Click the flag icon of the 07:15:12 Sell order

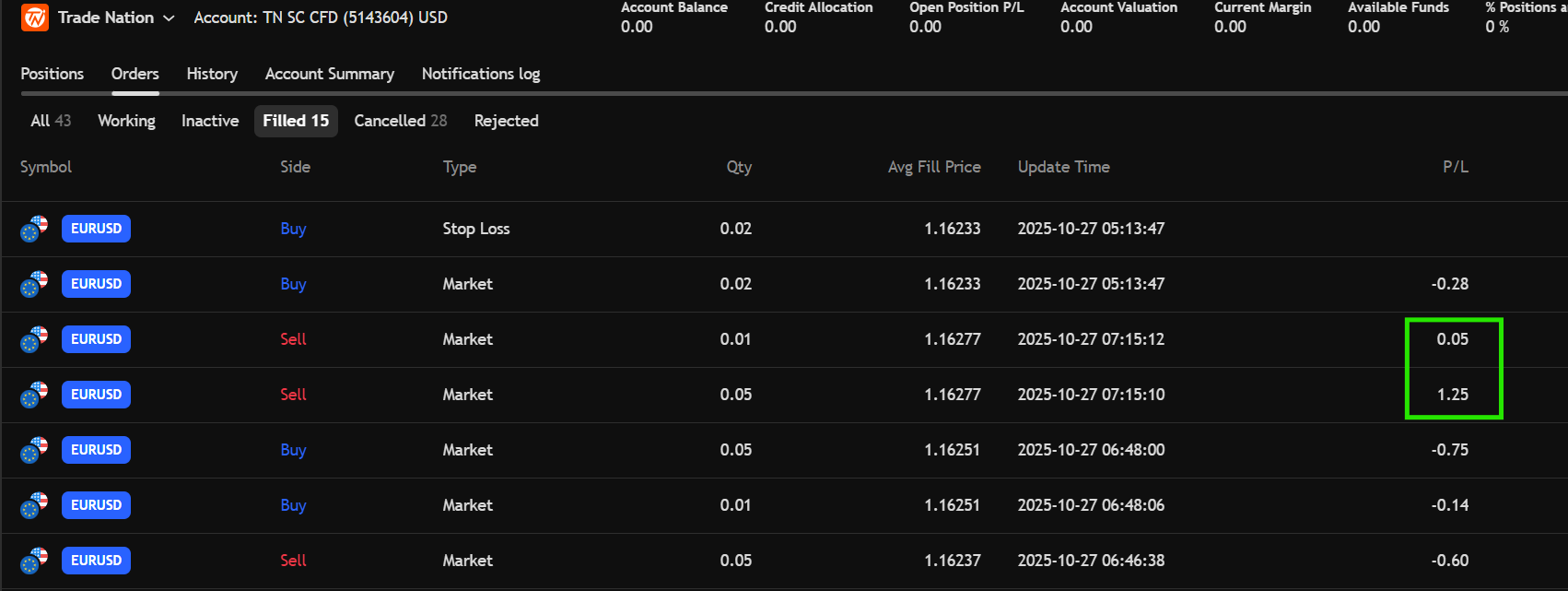tap(34, 339)
